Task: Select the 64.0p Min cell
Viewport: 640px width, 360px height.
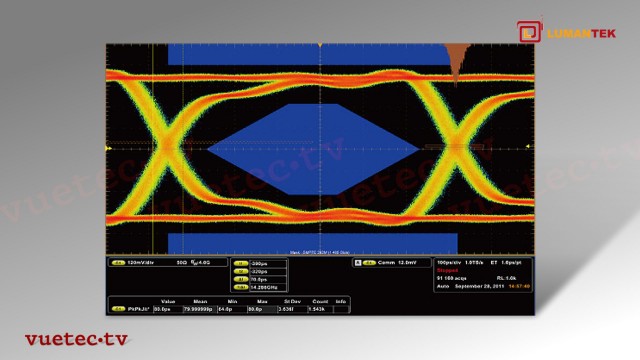Action: coord(232,309)
